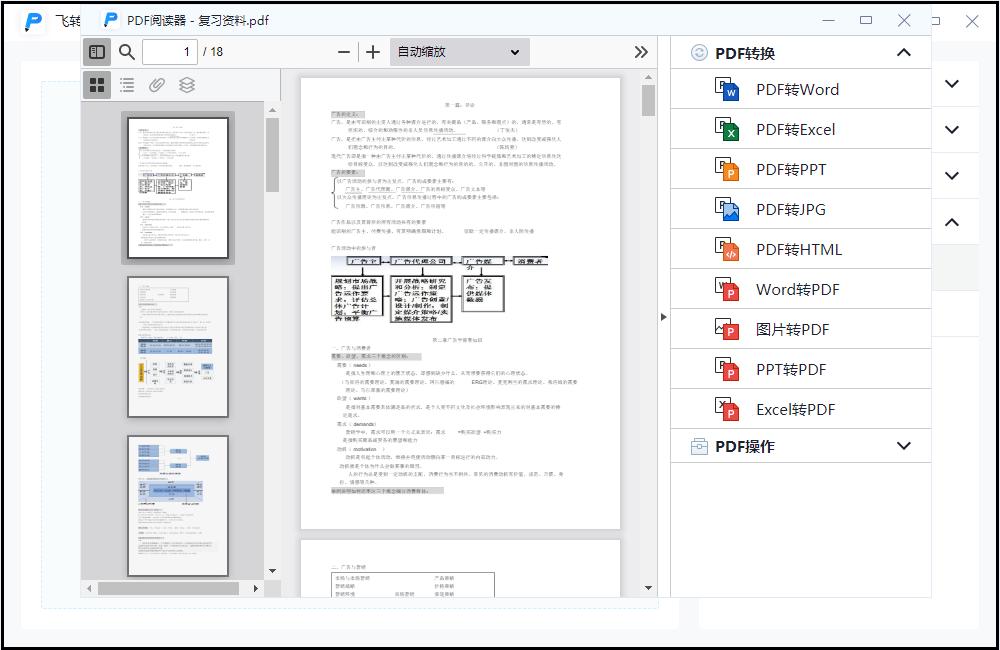
Task: Click the PDF转HTML icon
Action: pos(727,250)
